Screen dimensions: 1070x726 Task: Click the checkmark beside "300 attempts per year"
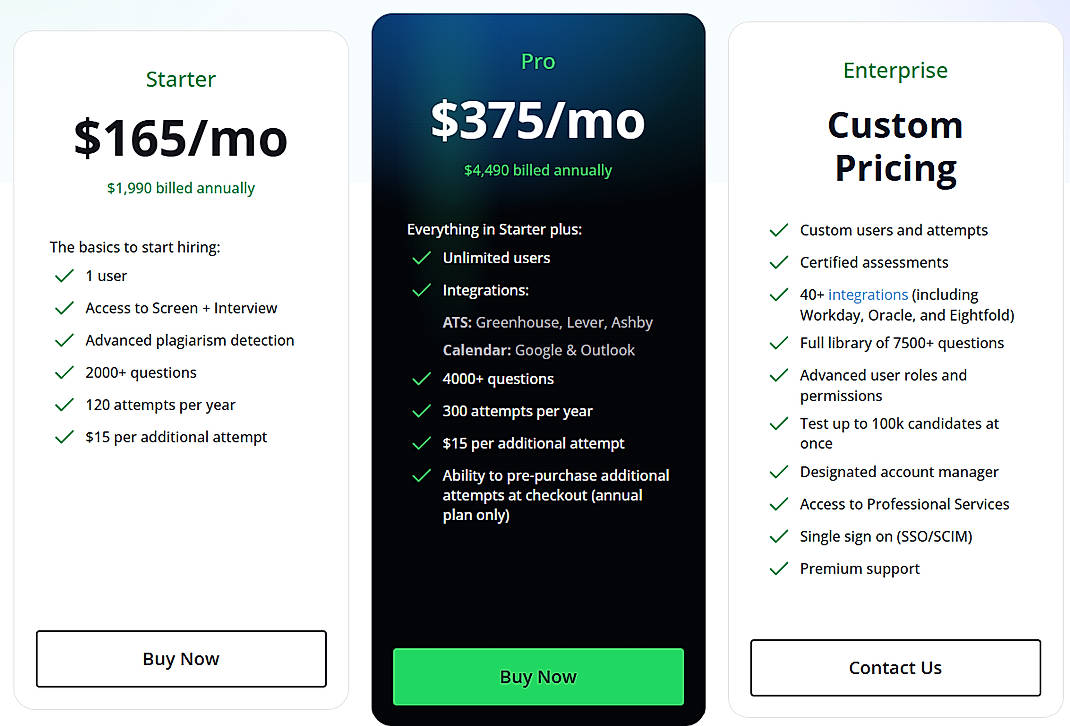point(421,411)
